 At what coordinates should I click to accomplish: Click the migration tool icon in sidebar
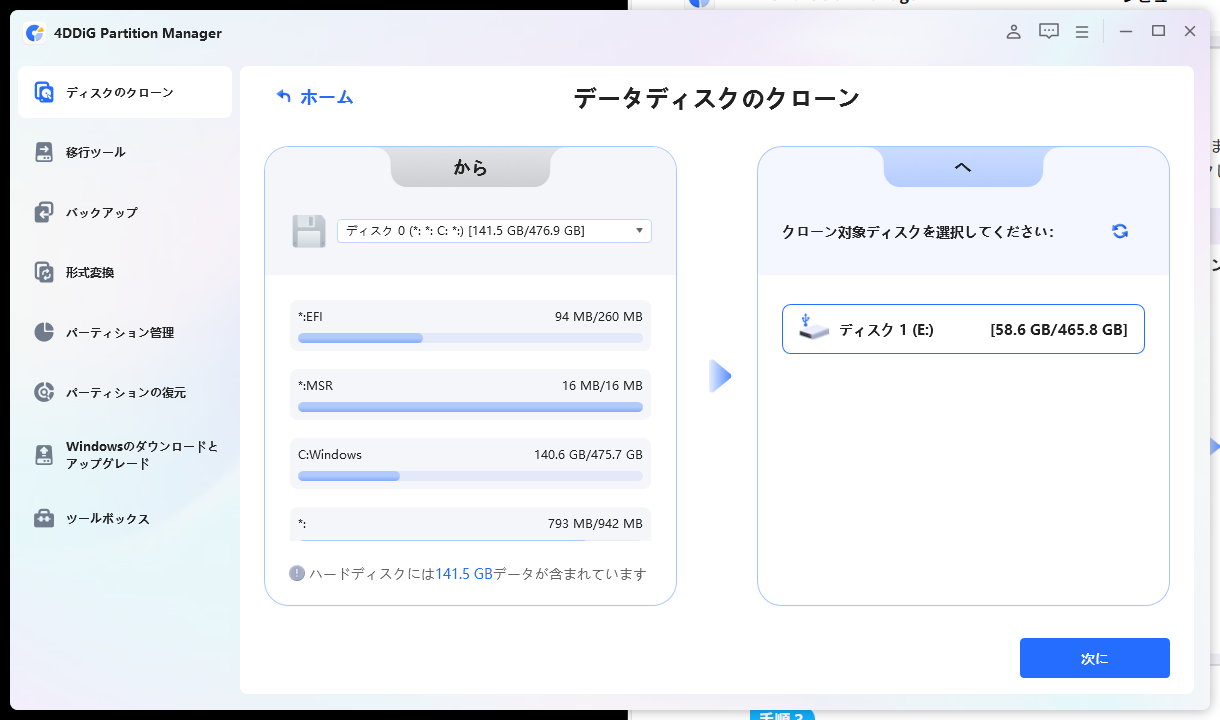pyautogui.click(x=44, y=152)
